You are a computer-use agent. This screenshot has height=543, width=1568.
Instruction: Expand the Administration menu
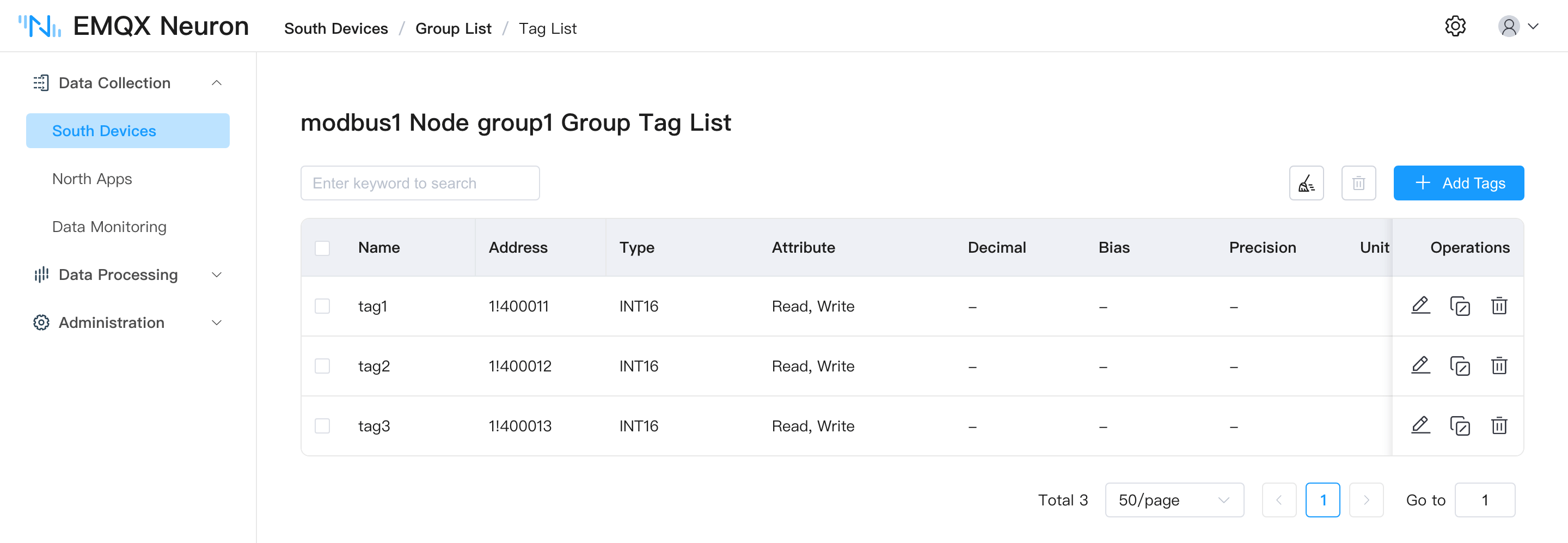coord(128,322)
